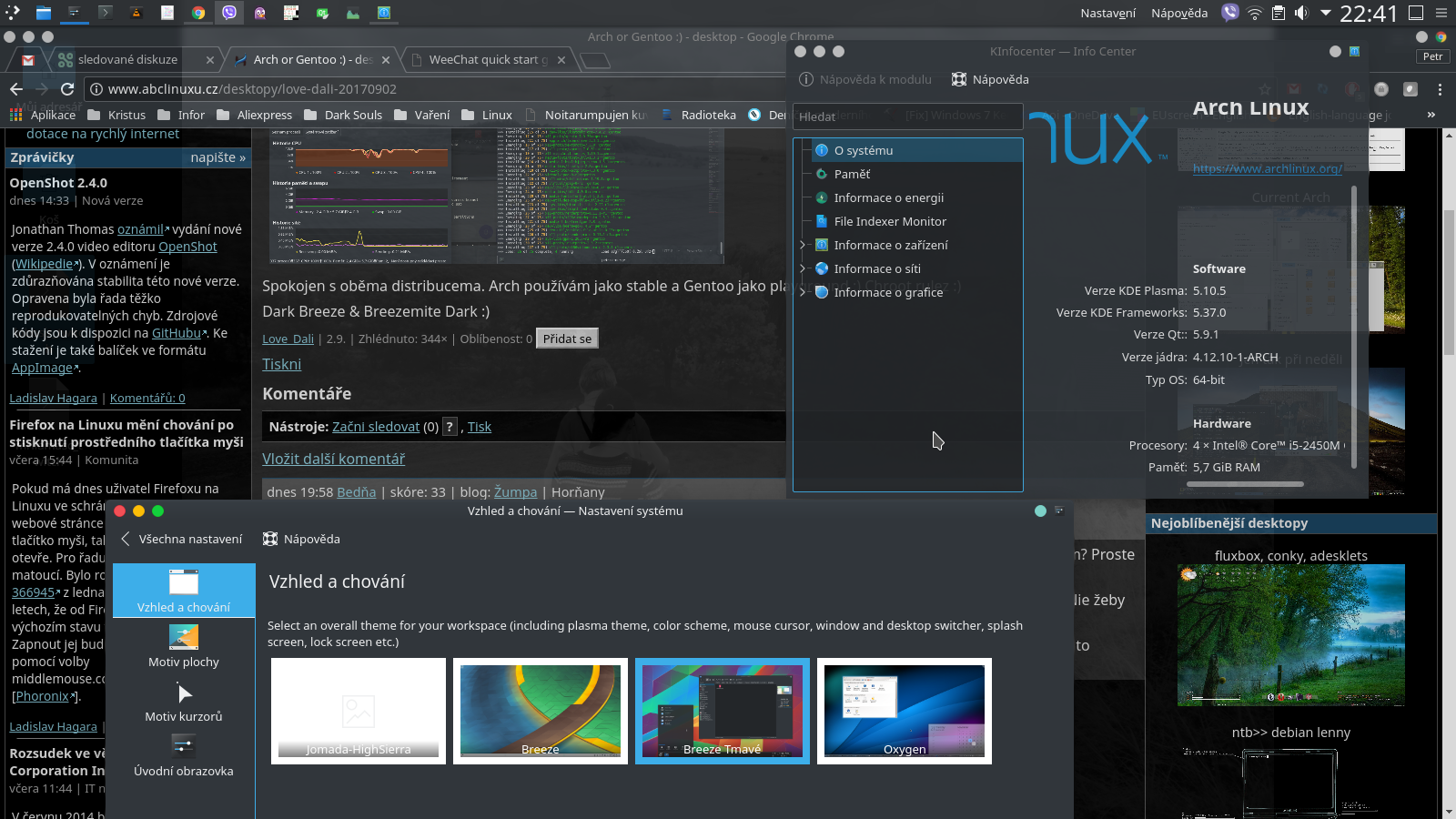Switch to System Settings panel icon
The height and width of the screenshot is (819, 1456).
(x=74, y=13)
